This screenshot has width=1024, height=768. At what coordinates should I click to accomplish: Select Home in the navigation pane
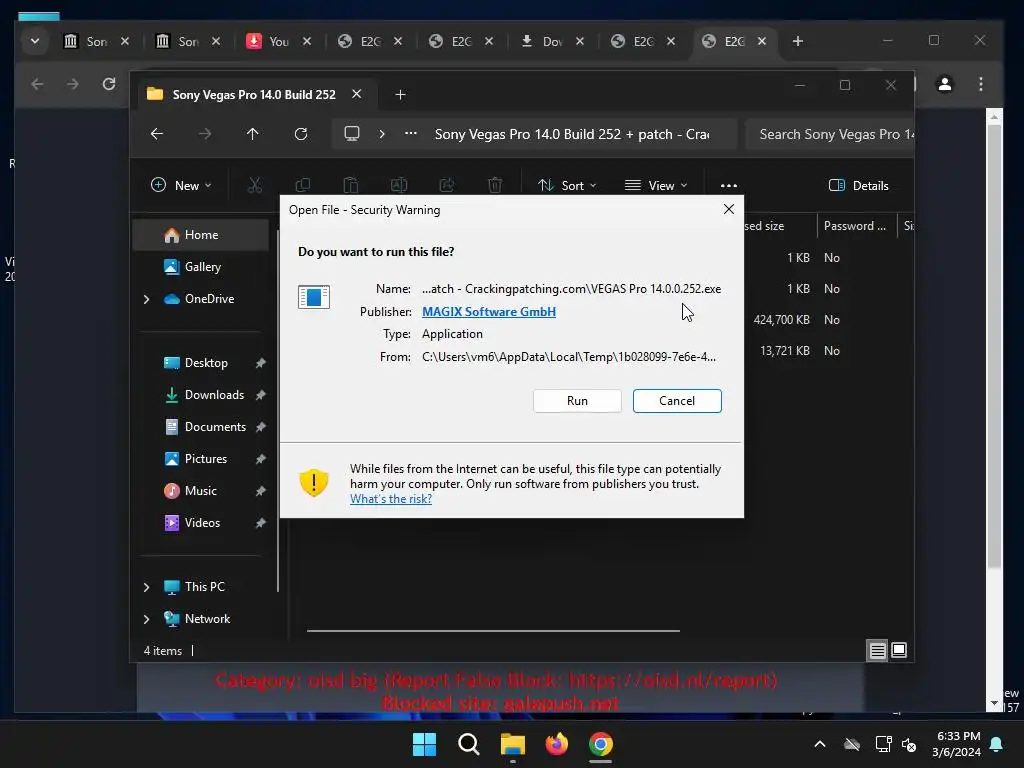(x=201, y=235)
